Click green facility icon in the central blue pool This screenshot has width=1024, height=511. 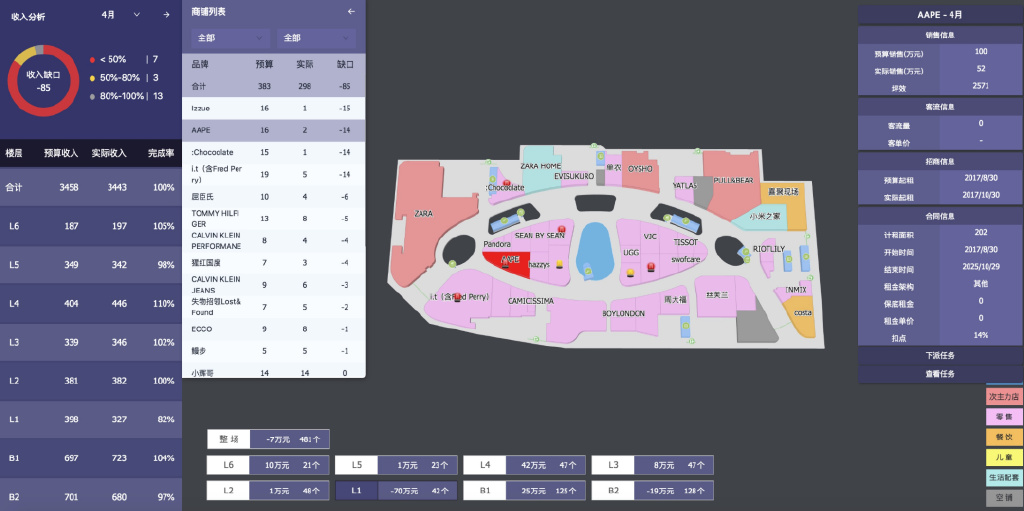click(x=588, y=271)
